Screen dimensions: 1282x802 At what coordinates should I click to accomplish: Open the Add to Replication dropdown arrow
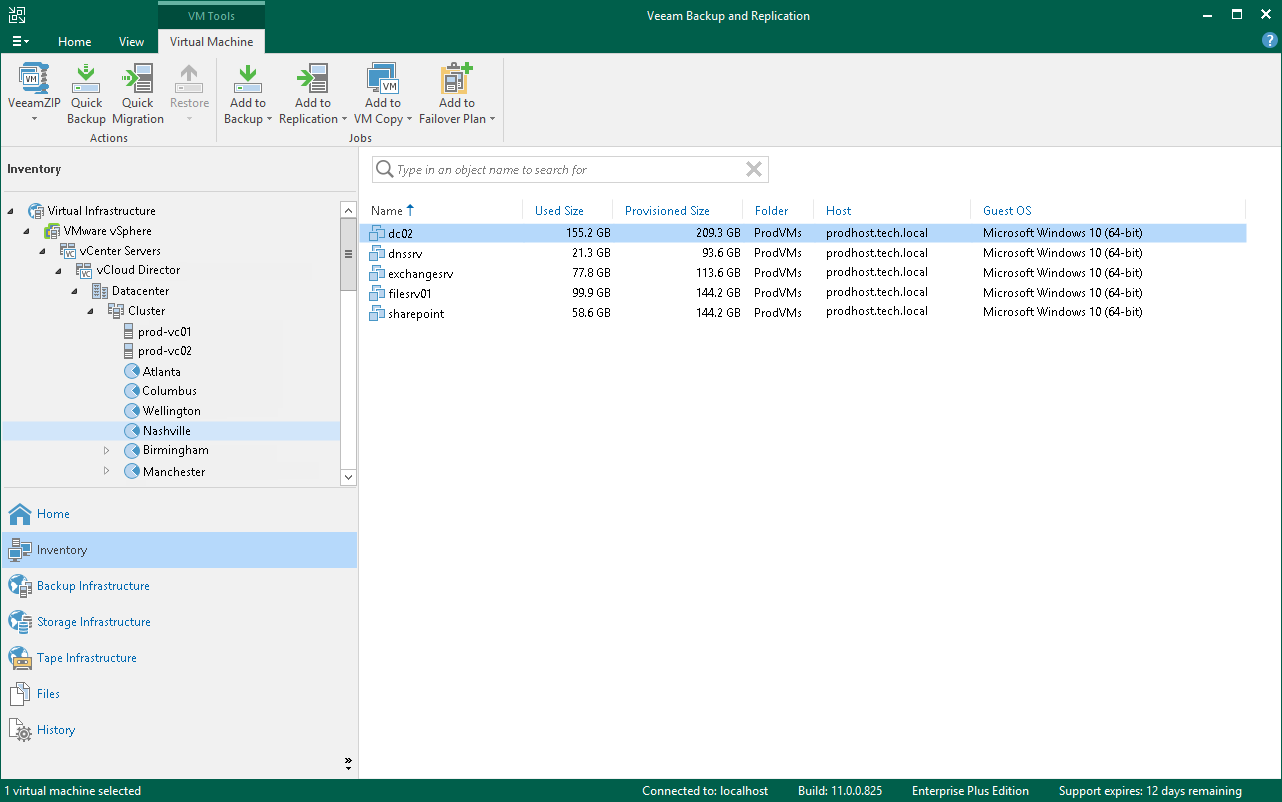tap(345, 119)
